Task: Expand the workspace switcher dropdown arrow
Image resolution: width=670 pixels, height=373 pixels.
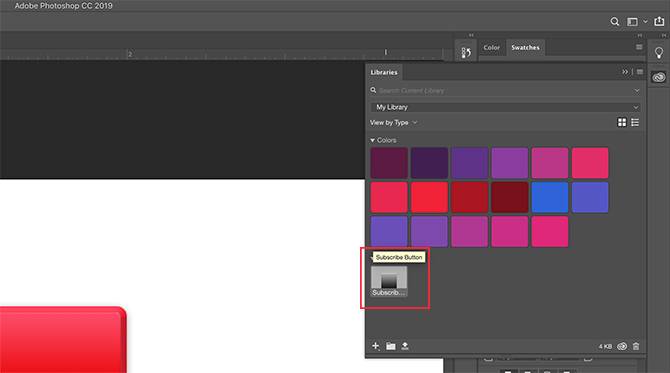Action: (645, 21)
